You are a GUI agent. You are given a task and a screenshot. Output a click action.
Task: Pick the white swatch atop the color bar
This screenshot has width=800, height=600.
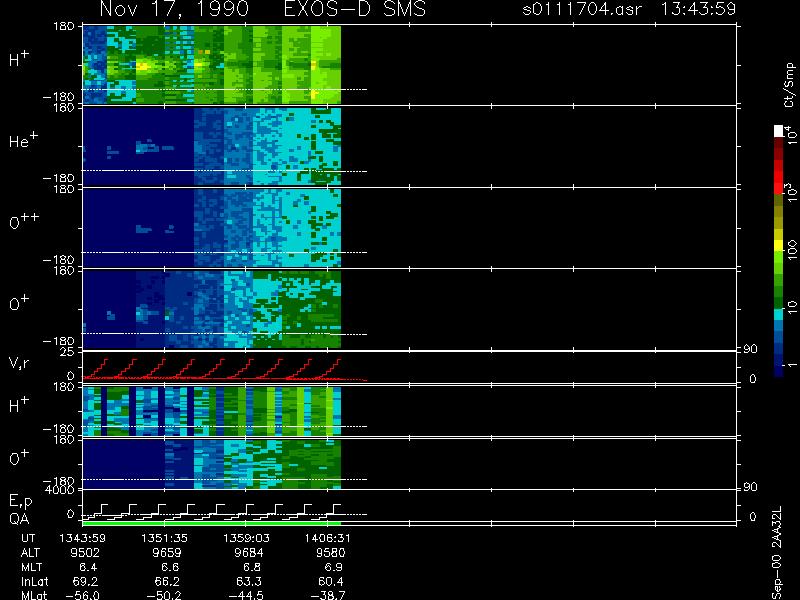[779, 131]
